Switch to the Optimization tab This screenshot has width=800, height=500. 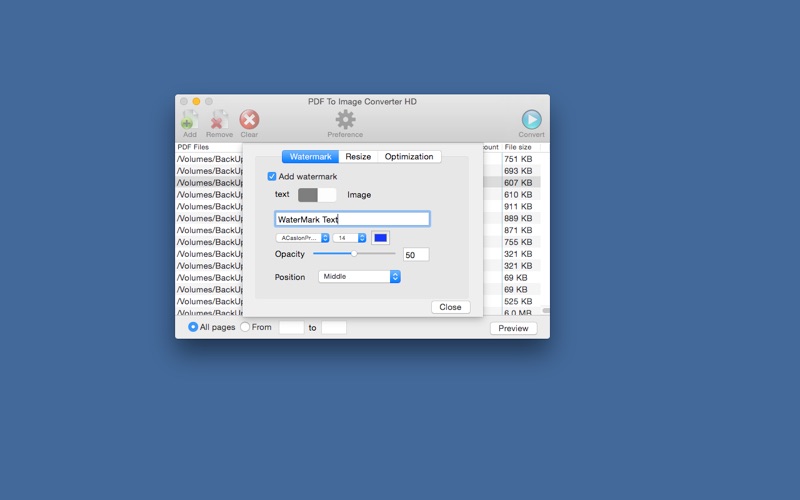tap(409, 157)
